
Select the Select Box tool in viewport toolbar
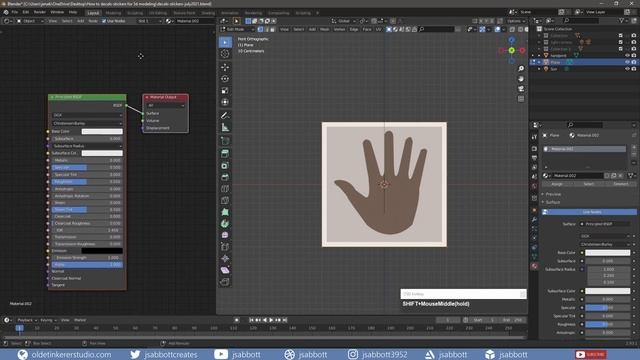[x=225, y=42]
